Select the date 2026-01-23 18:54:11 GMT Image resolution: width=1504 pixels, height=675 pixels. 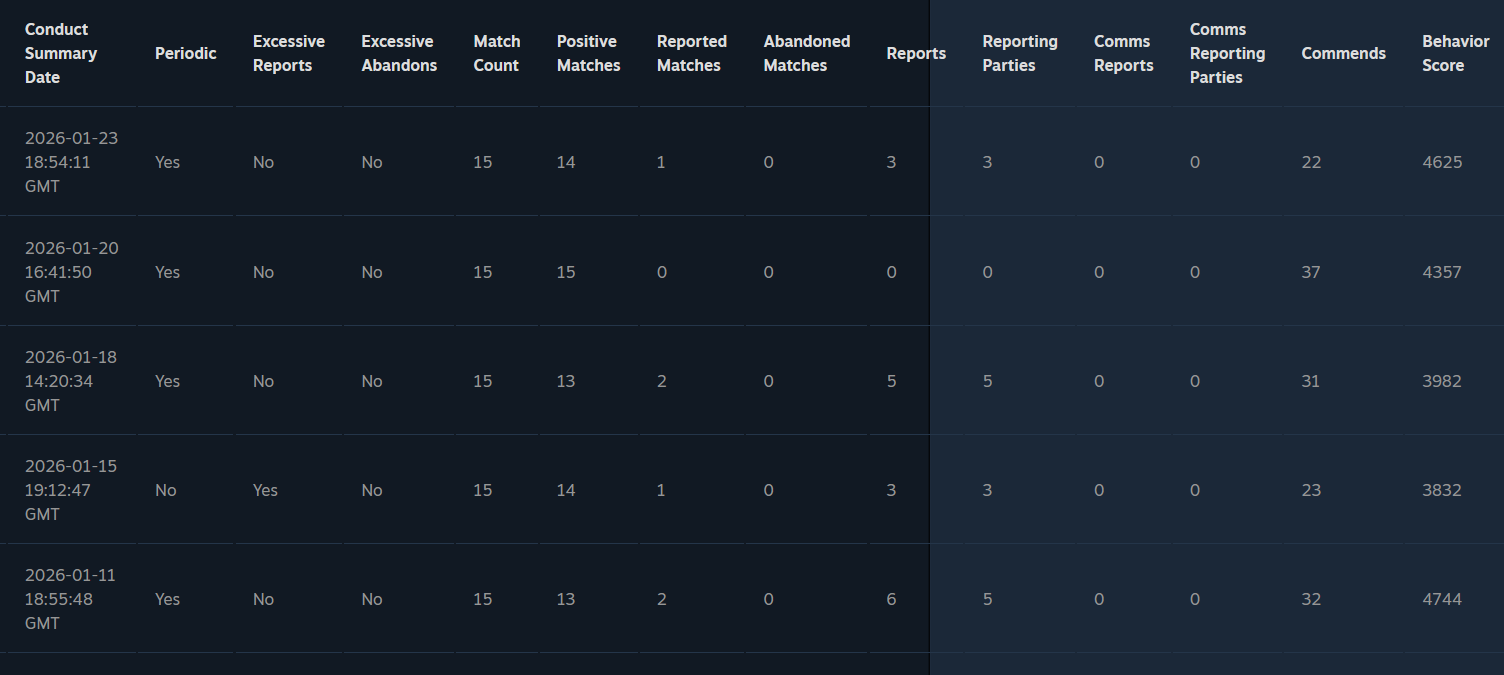click(71, 162)
